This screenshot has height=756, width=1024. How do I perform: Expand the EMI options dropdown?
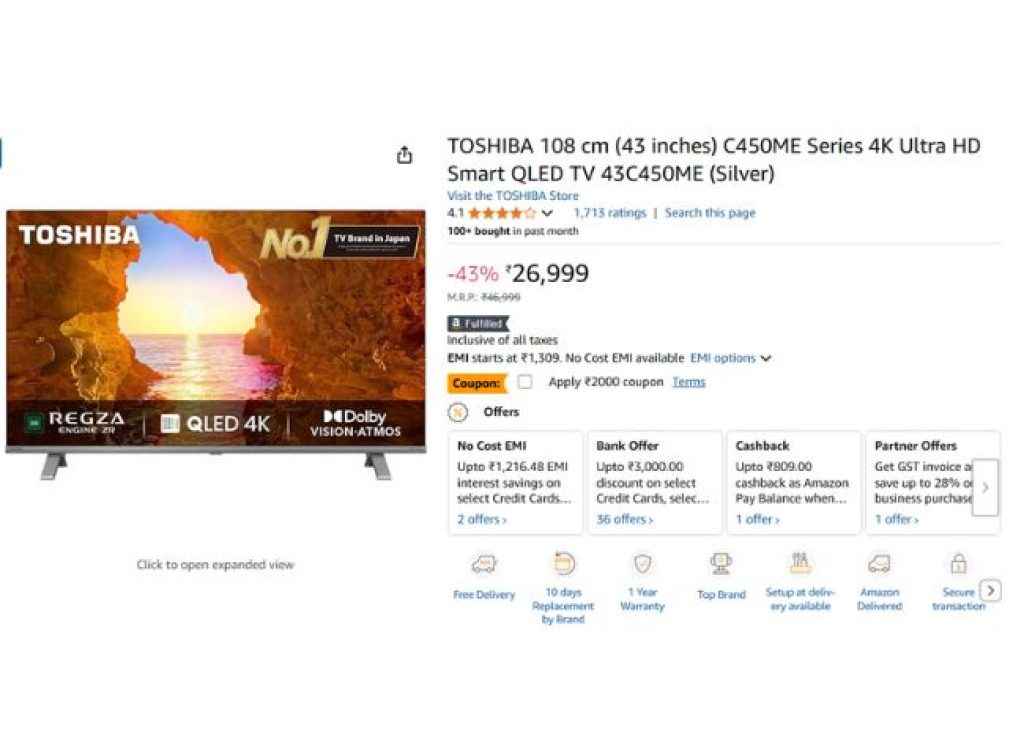coord(731,358)
